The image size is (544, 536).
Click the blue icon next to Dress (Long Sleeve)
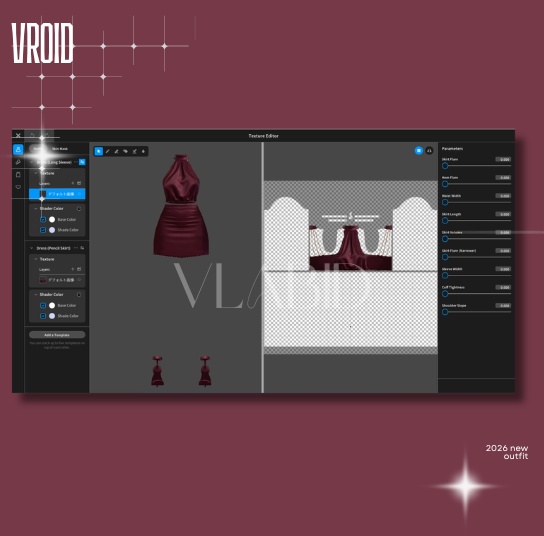coord(82,162)
